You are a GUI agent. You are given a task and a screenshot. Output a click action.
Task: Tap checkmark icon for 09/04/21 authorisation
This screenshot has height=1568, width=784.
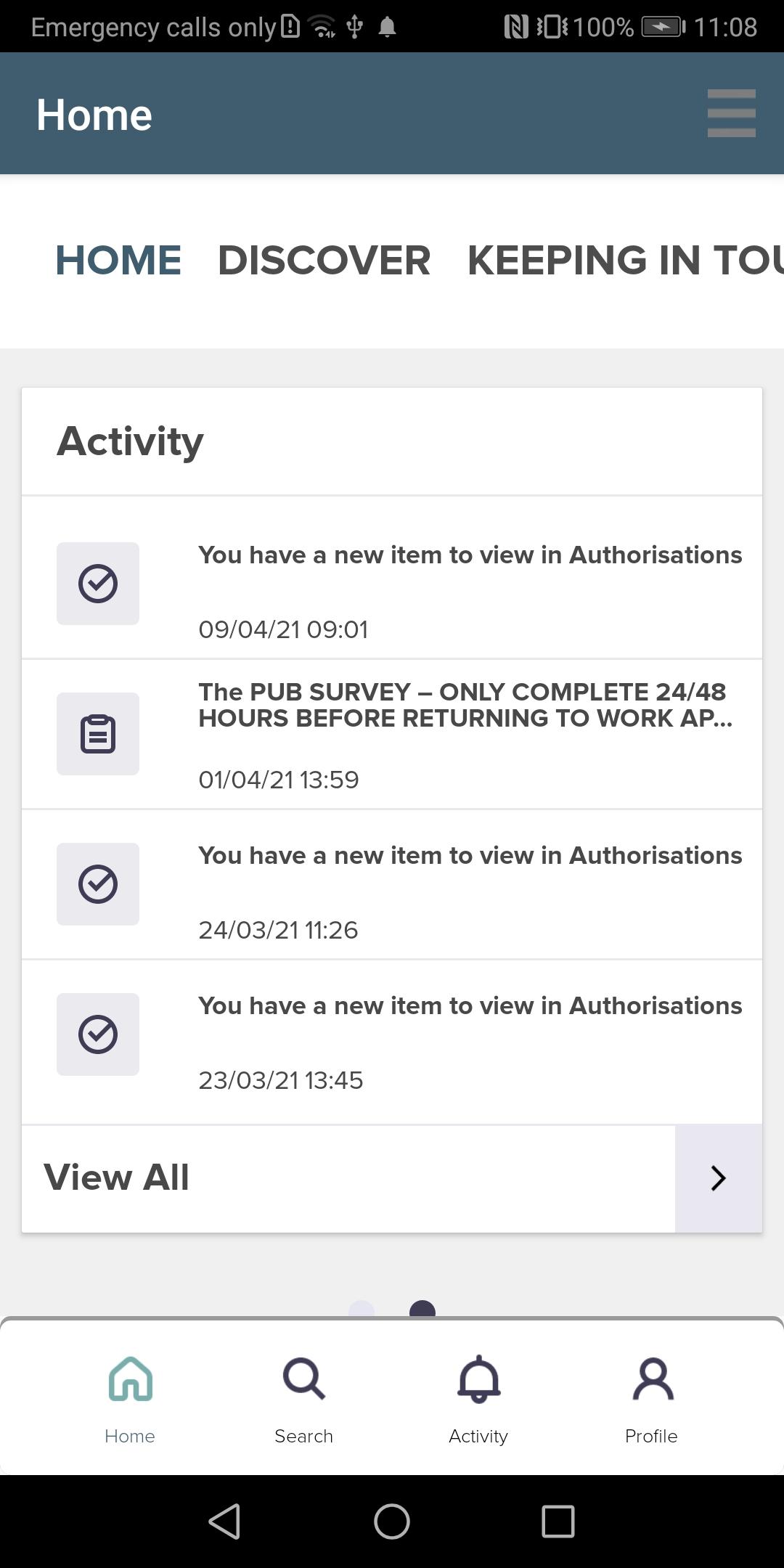pyautogui.click(x=98, y=584)
